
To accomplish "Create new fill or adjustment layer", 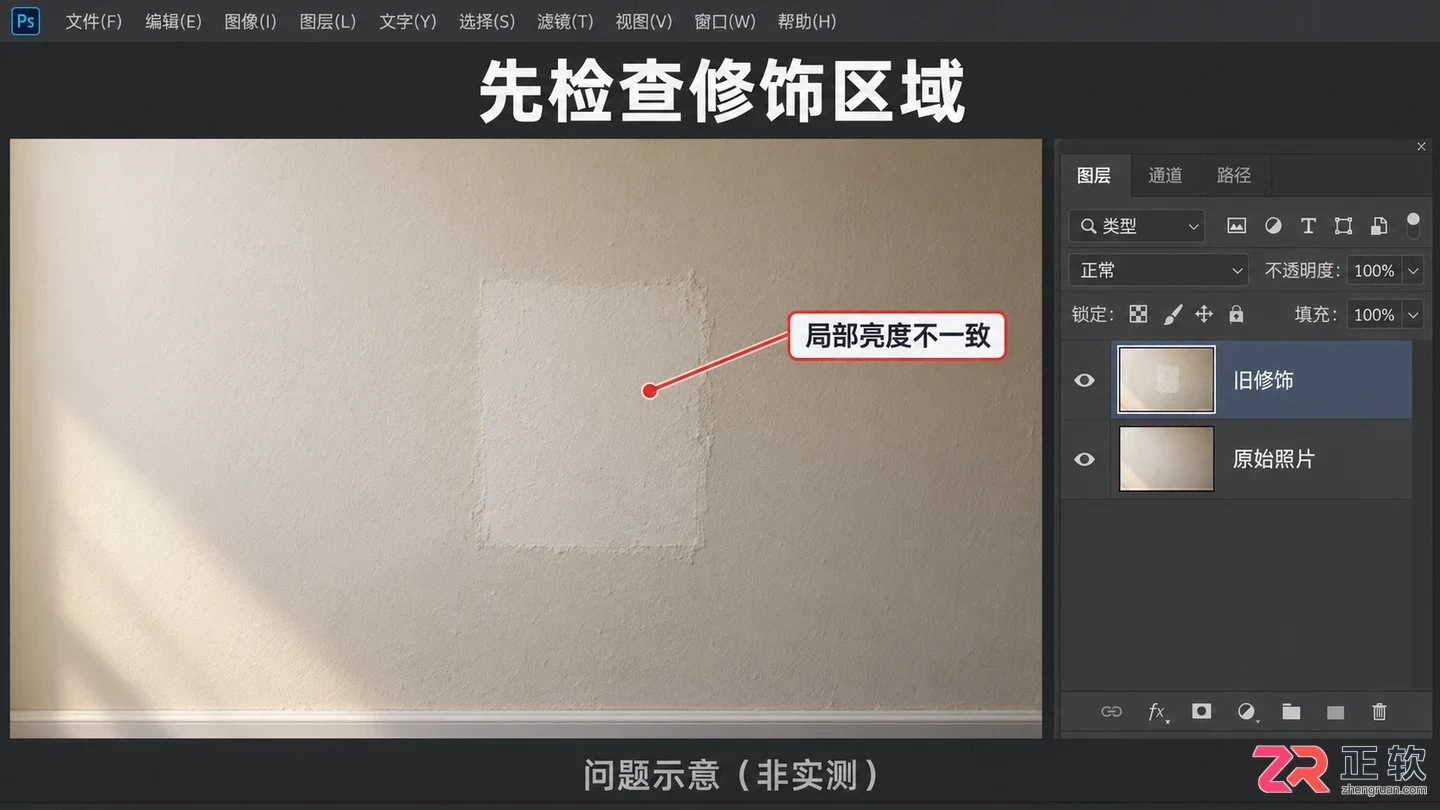I will click(1246, 712).
